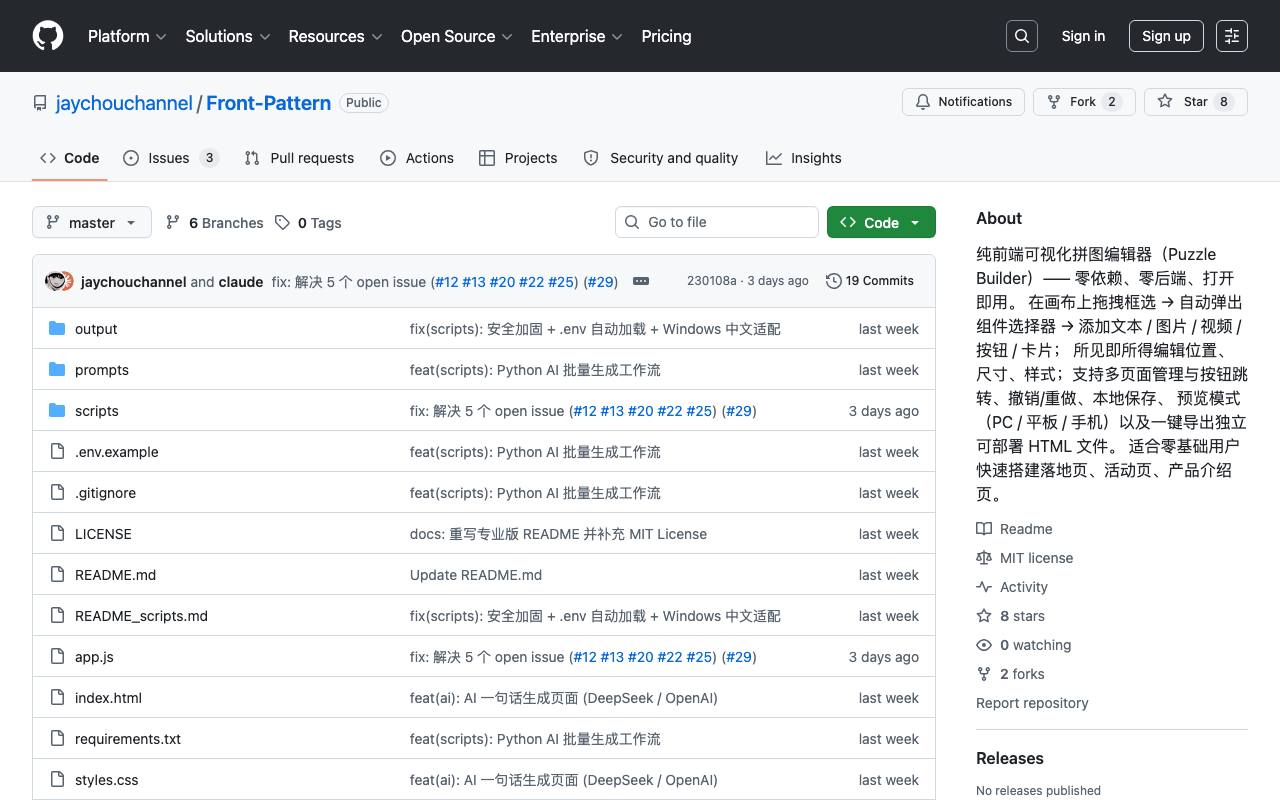Click the search magnifier icon in header

pyautogui.click(x=1022, y=36)
